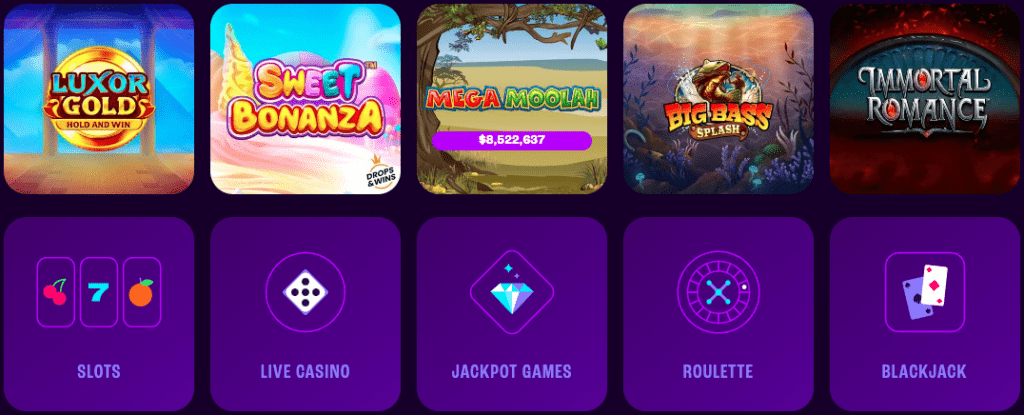Click the dice Live Casino icon
Screen dimensions: 1024x415
tap(305, 292)
